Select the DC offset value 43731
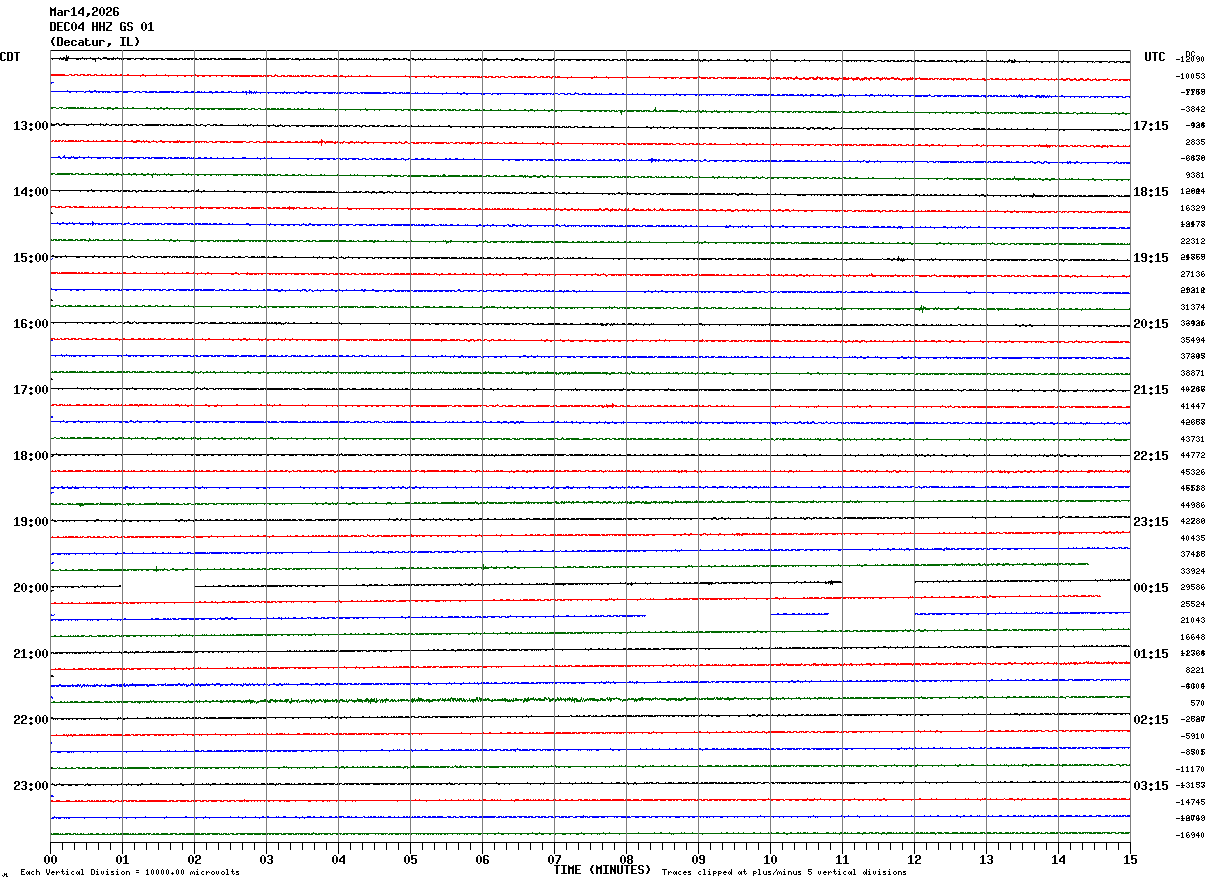The width and height of the screenshot is (1210, 886). 1193,439
